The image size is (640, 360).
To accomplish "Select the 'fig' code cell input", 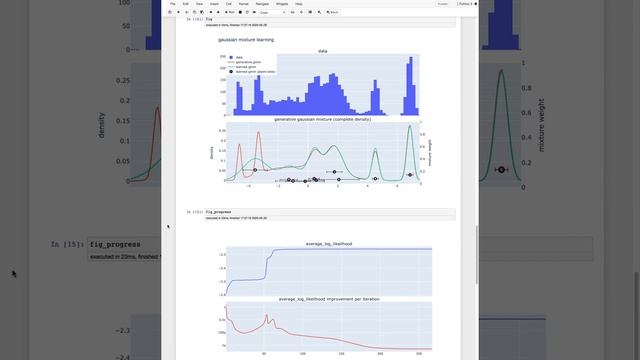I will [x=330, y=19].
